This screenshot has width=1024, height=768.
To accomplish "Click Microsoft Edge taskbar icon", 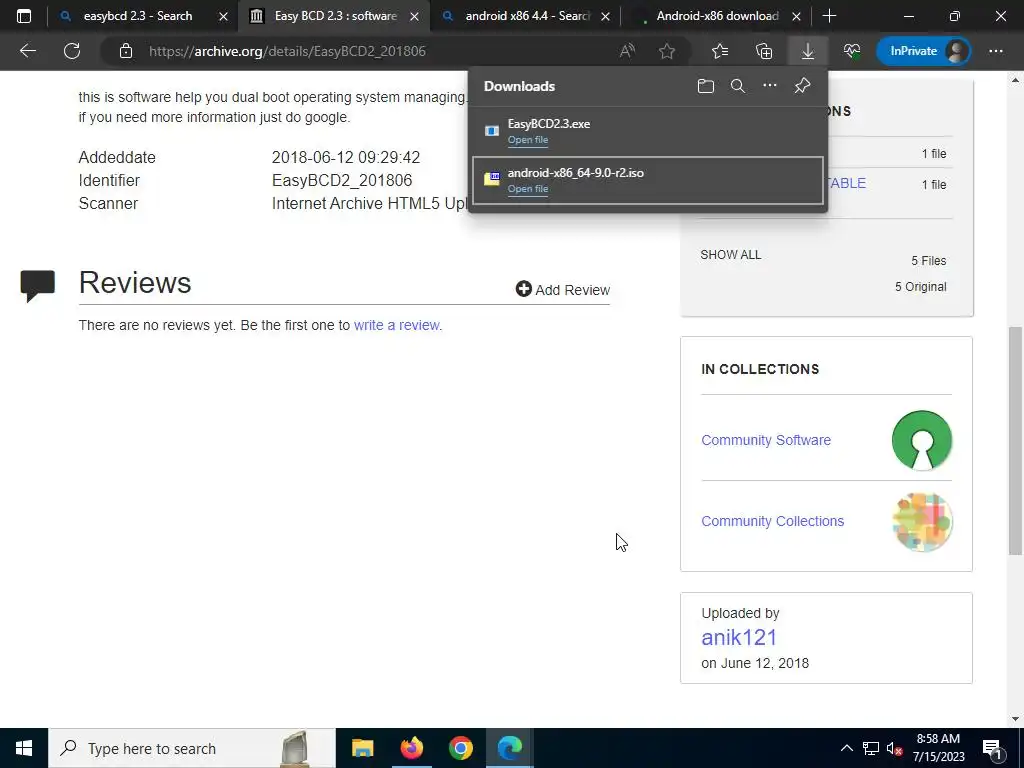I will click(x=509, y=748).
